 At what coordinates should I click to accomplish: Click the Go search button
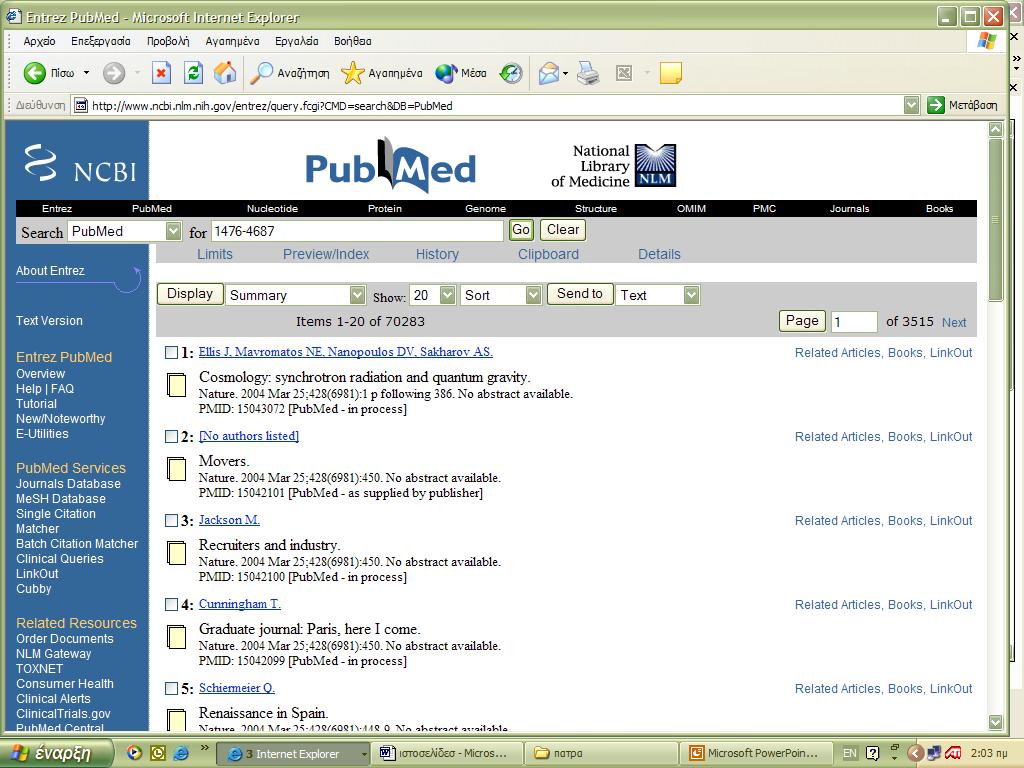pyautogui.click(x=521, y=230)
